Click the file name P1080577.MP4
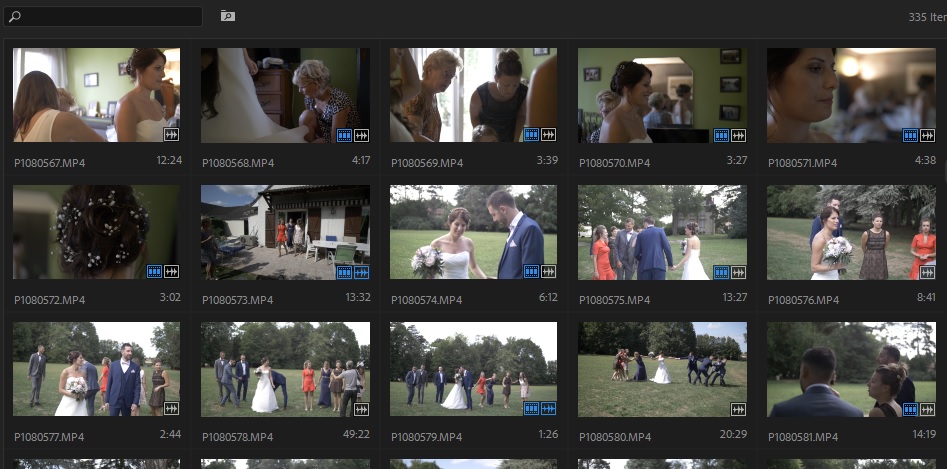This screenshot has width=947, height=469. [50, 437]
